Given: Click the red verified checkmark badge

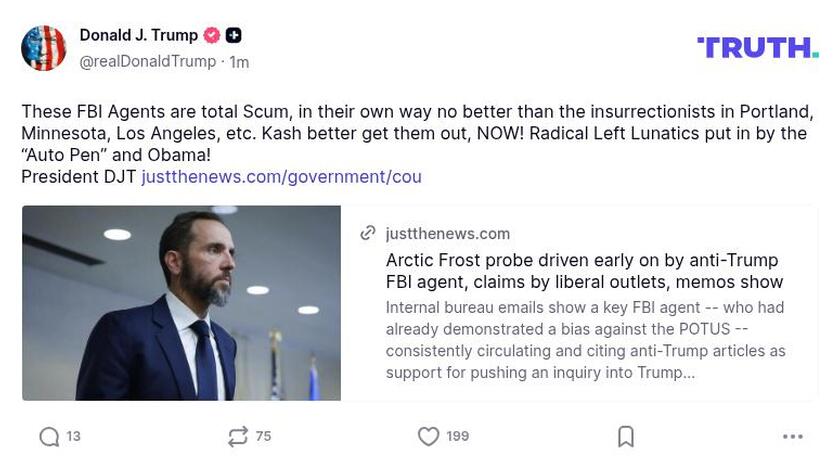Looking at the screenshot, I should click(x=212, y=35).
